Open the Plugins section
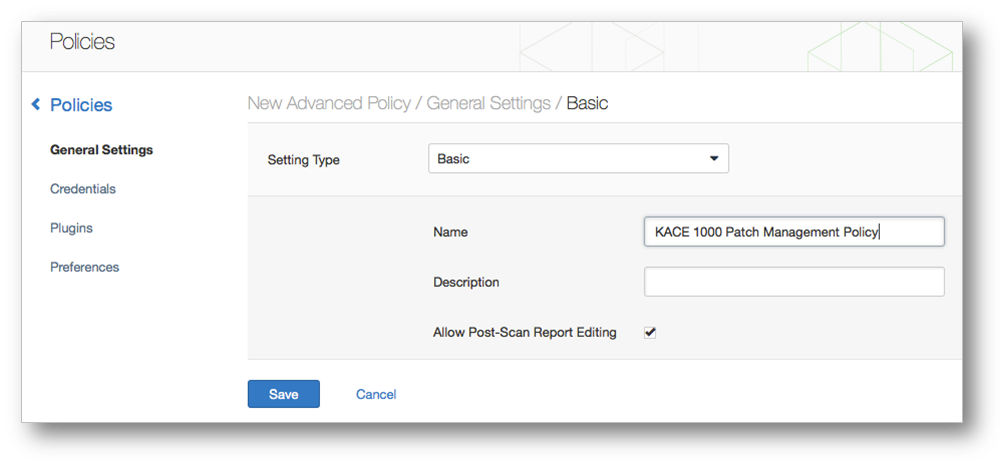Screen dimensions: 1005x465 71,228
